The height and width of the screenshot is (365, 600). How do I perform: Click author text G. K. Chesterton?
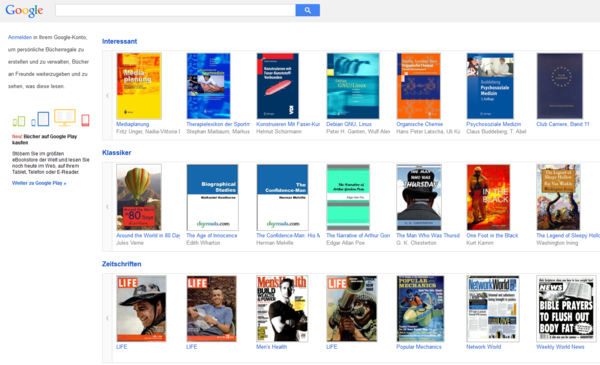[416, 243]
